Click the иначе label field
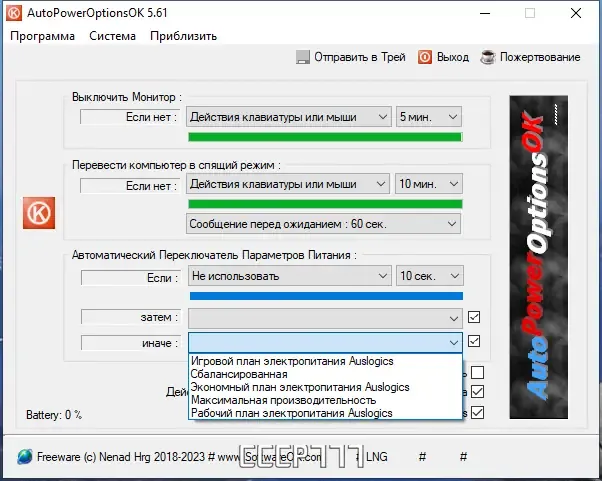Viewport: 602px width, 481px height. point(131,343)
